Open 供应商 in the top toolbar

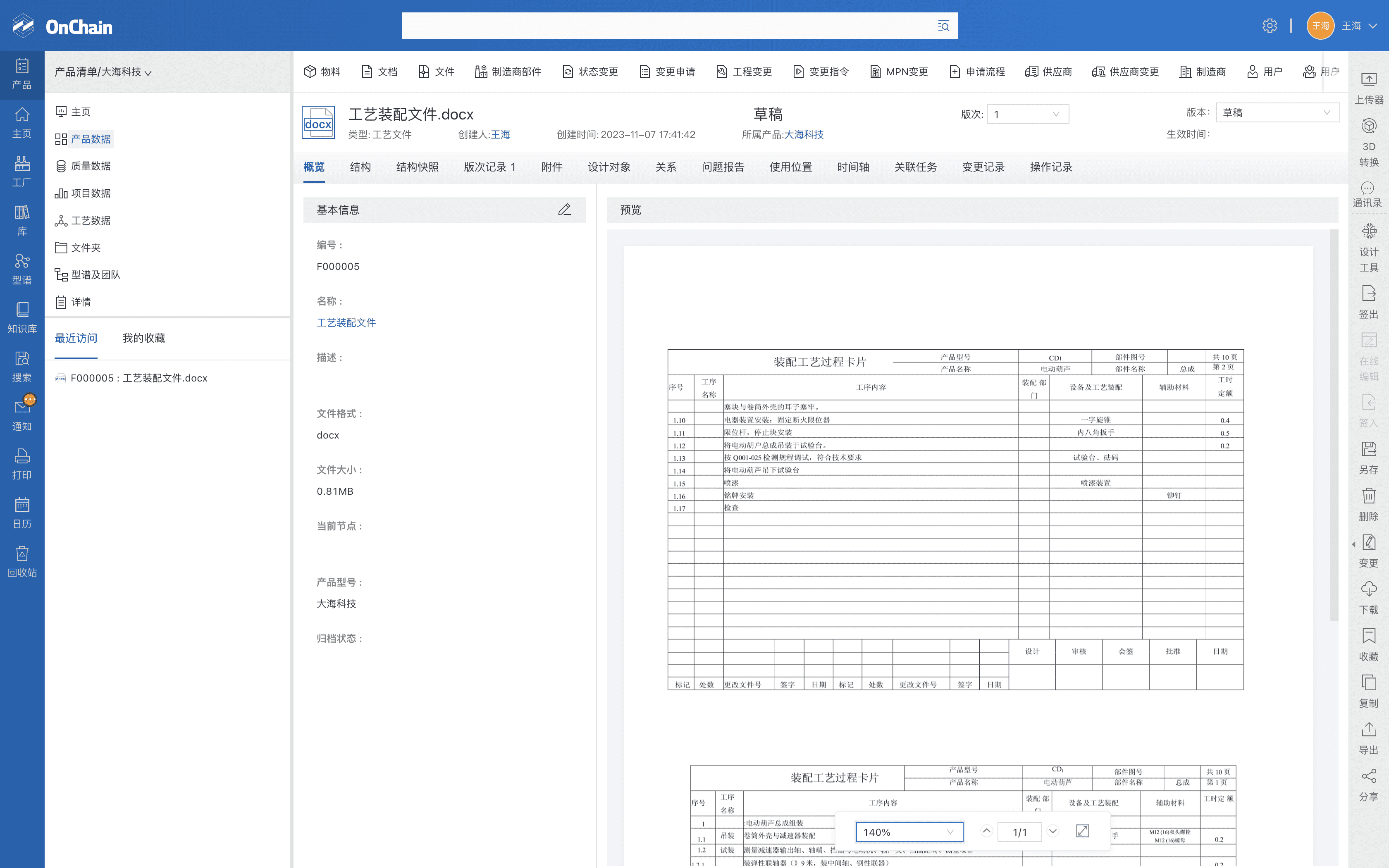click(x=1049, y=72)
